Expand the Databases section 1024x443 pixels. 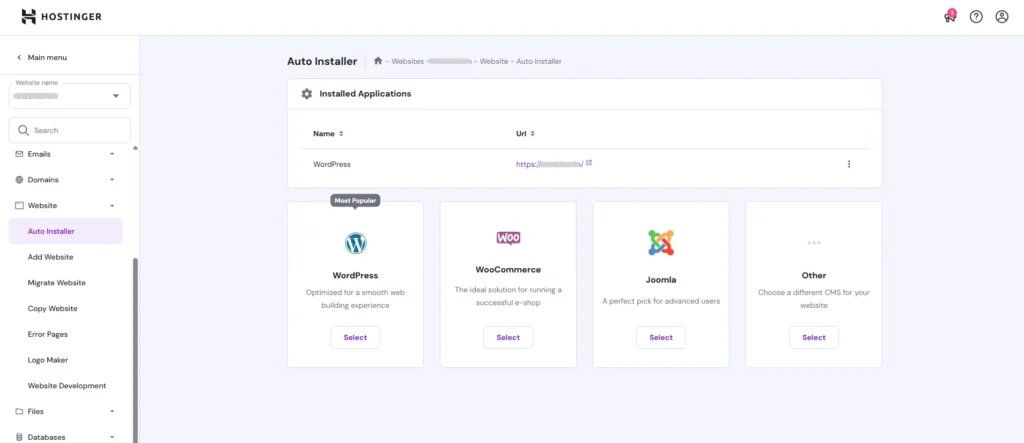point(112,437)
